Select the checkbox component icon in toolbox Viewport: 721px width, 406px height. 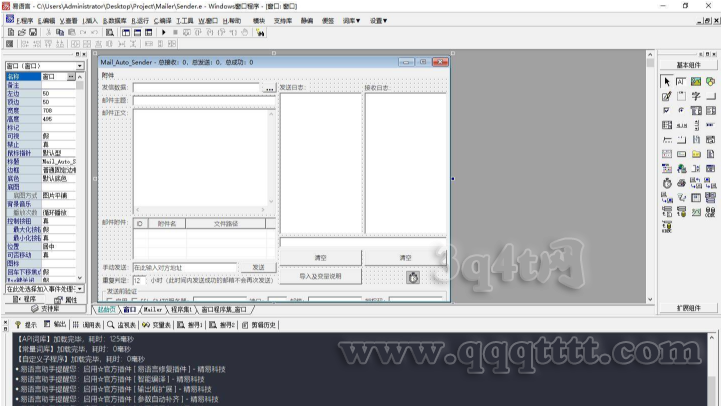[666, 111]
